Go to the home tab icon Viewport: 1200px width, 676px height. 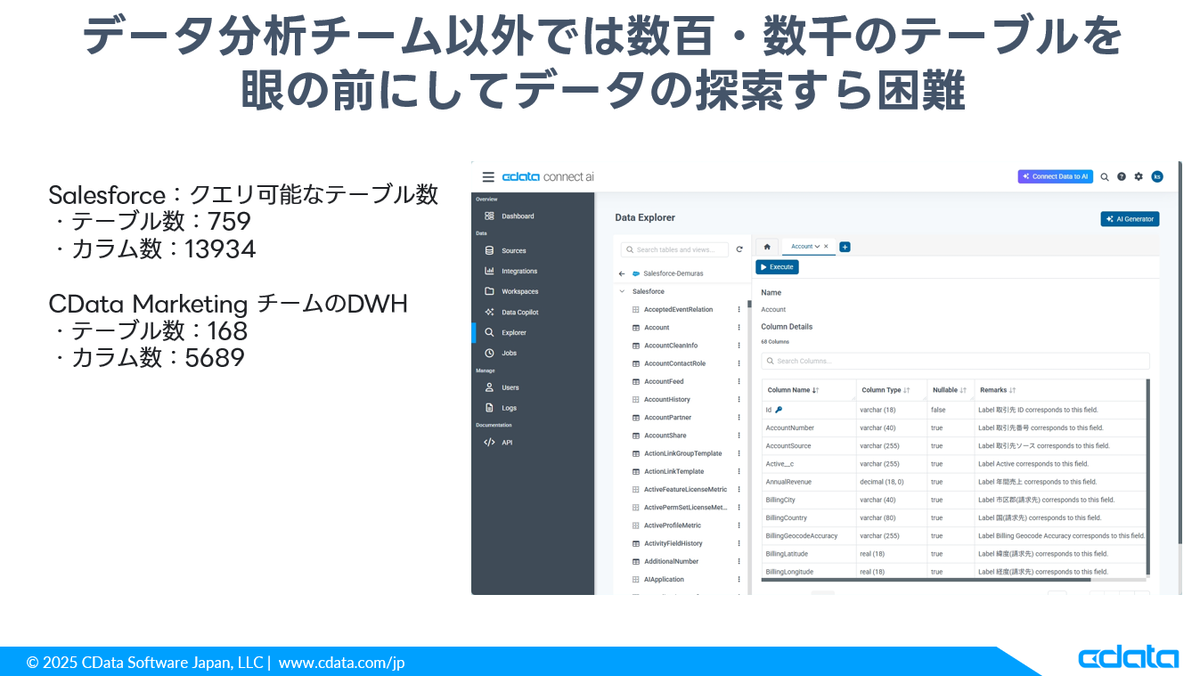tap(767, 246)
